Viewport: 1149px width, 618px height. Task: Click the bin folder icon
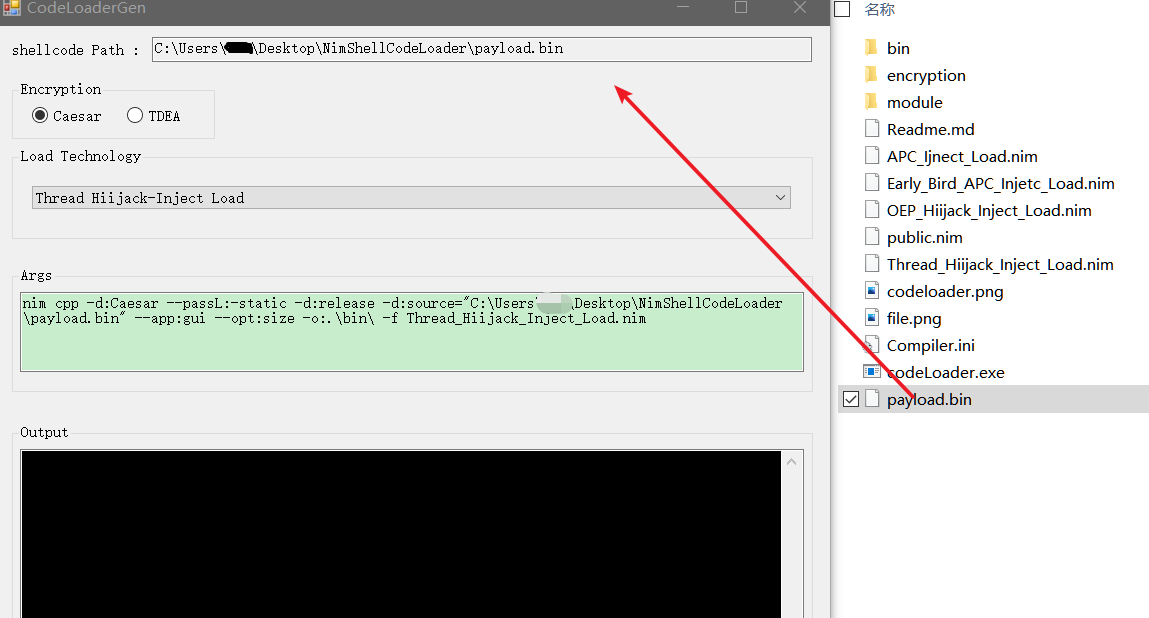[x=871, y=48]
